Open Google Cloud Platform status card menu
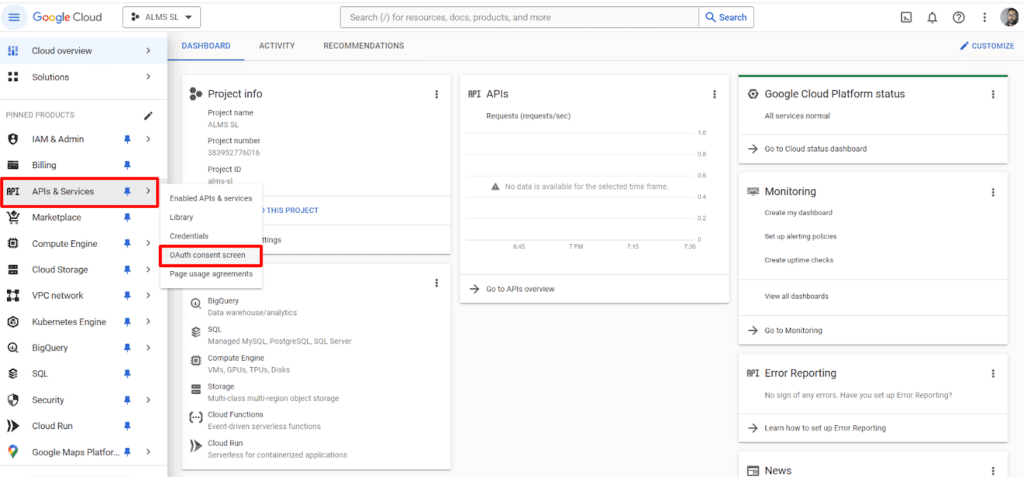The height and width of the screenshot is (477, 1024). pos(993,94)
